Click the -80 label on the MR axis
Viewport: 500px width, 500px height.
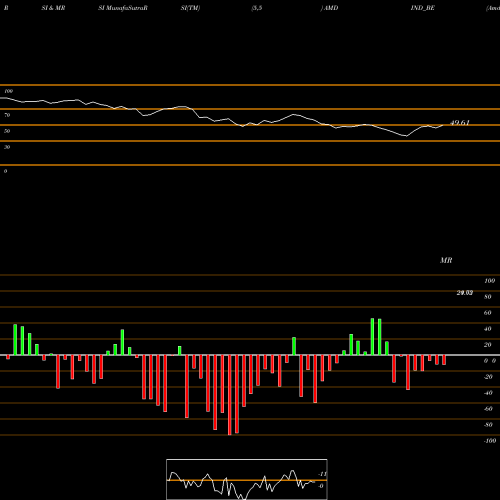point(488,425)
